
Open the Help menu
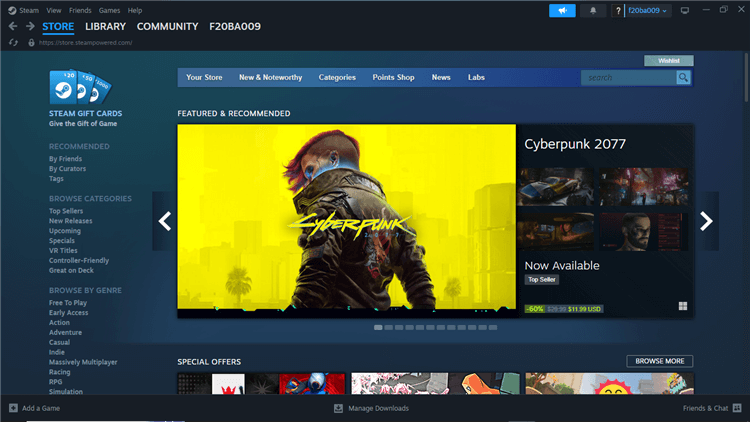(135, 10)
